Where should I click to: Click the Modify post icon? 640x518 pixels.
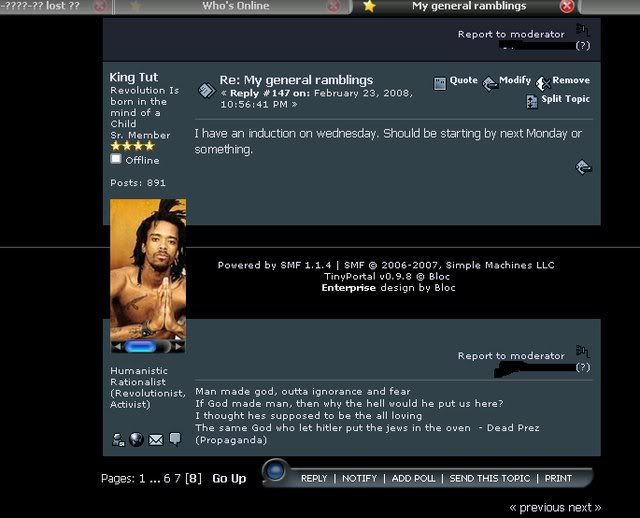click(490, 83)
